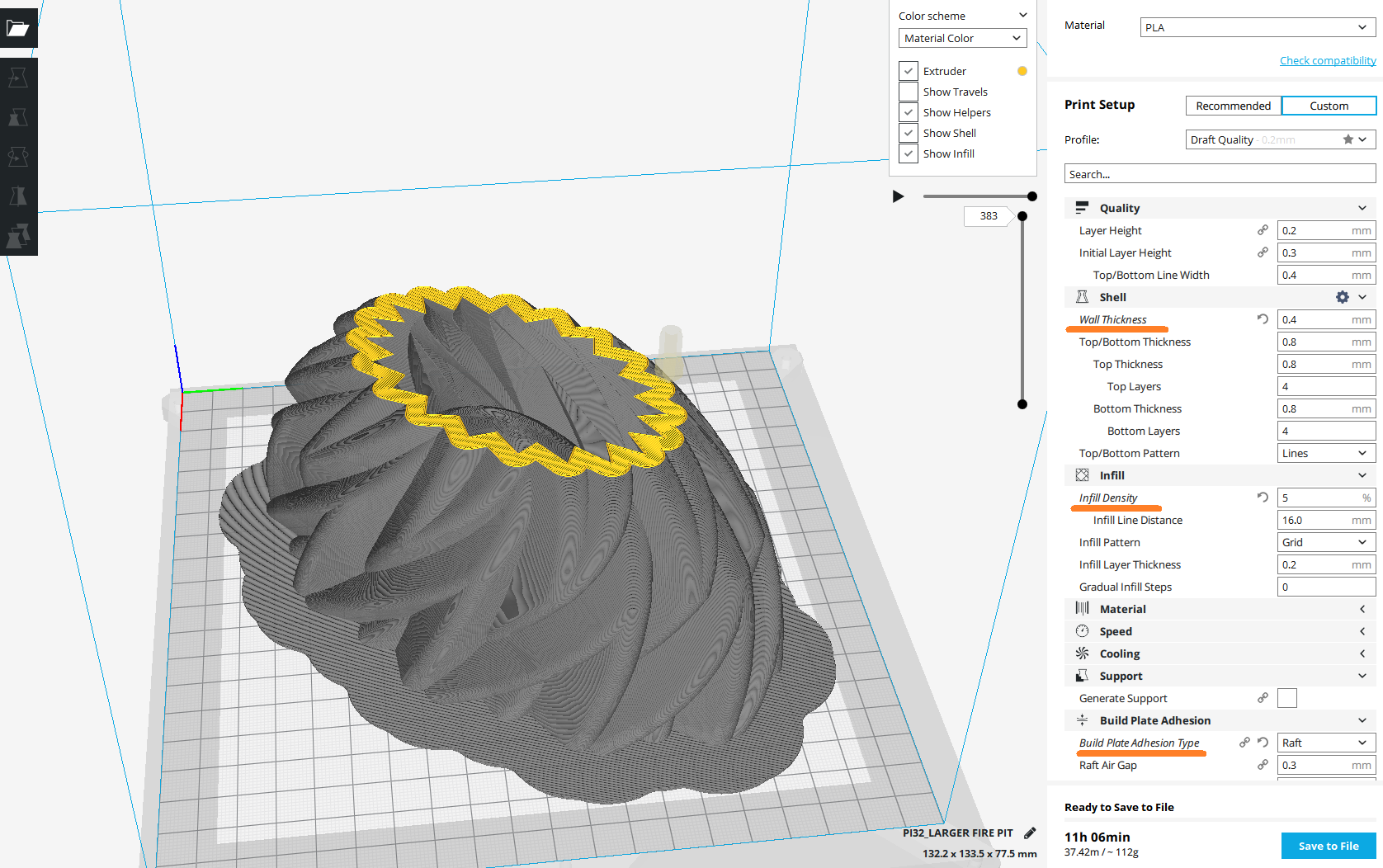Click the extruder yellow color dot
Image resolution: width=1383 pixels, height=868 pixels.
1022,71
